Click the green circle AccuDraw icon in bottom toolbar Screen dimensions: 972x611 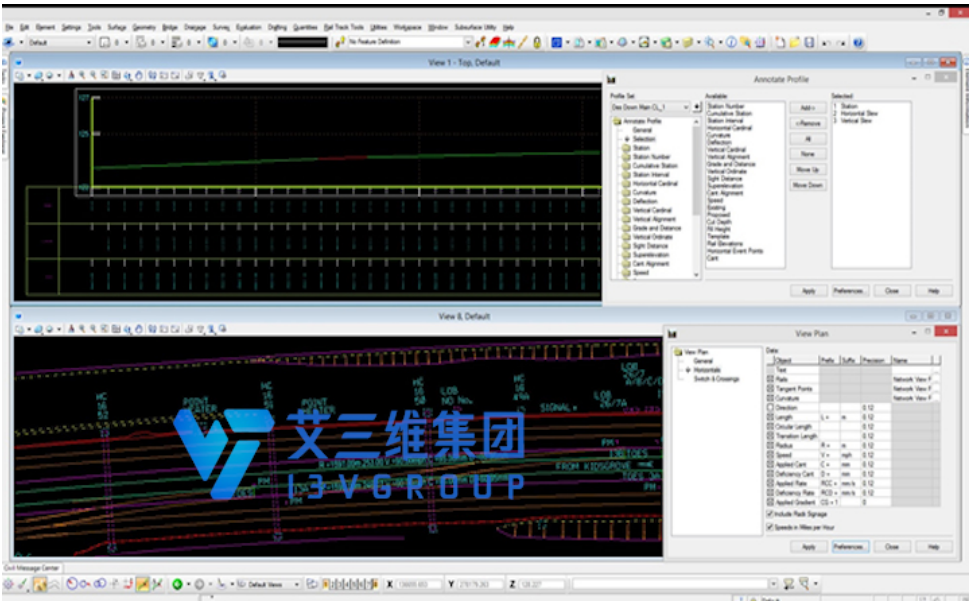click(x=177, y=584)
